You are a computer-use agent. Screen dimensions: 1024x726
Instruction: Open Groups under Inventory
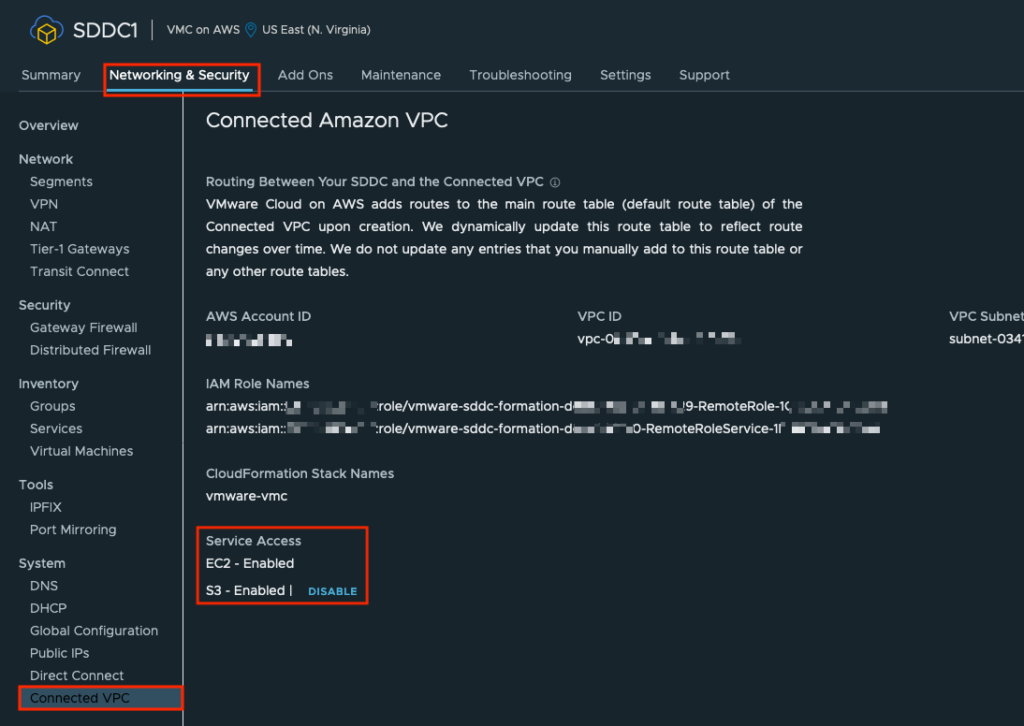tap(53, 406)
